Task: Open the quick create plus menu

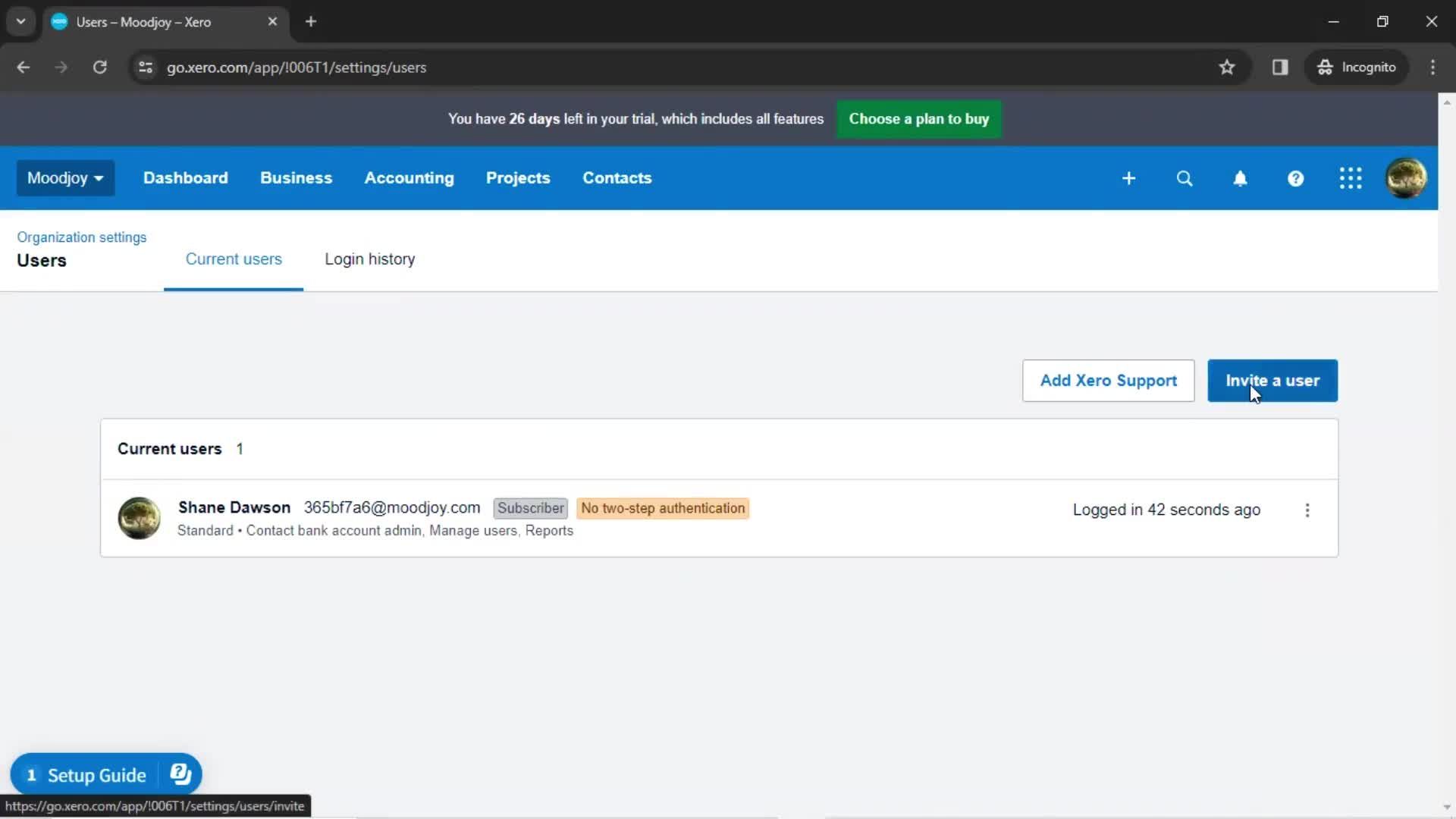Action: point(1128,178)
